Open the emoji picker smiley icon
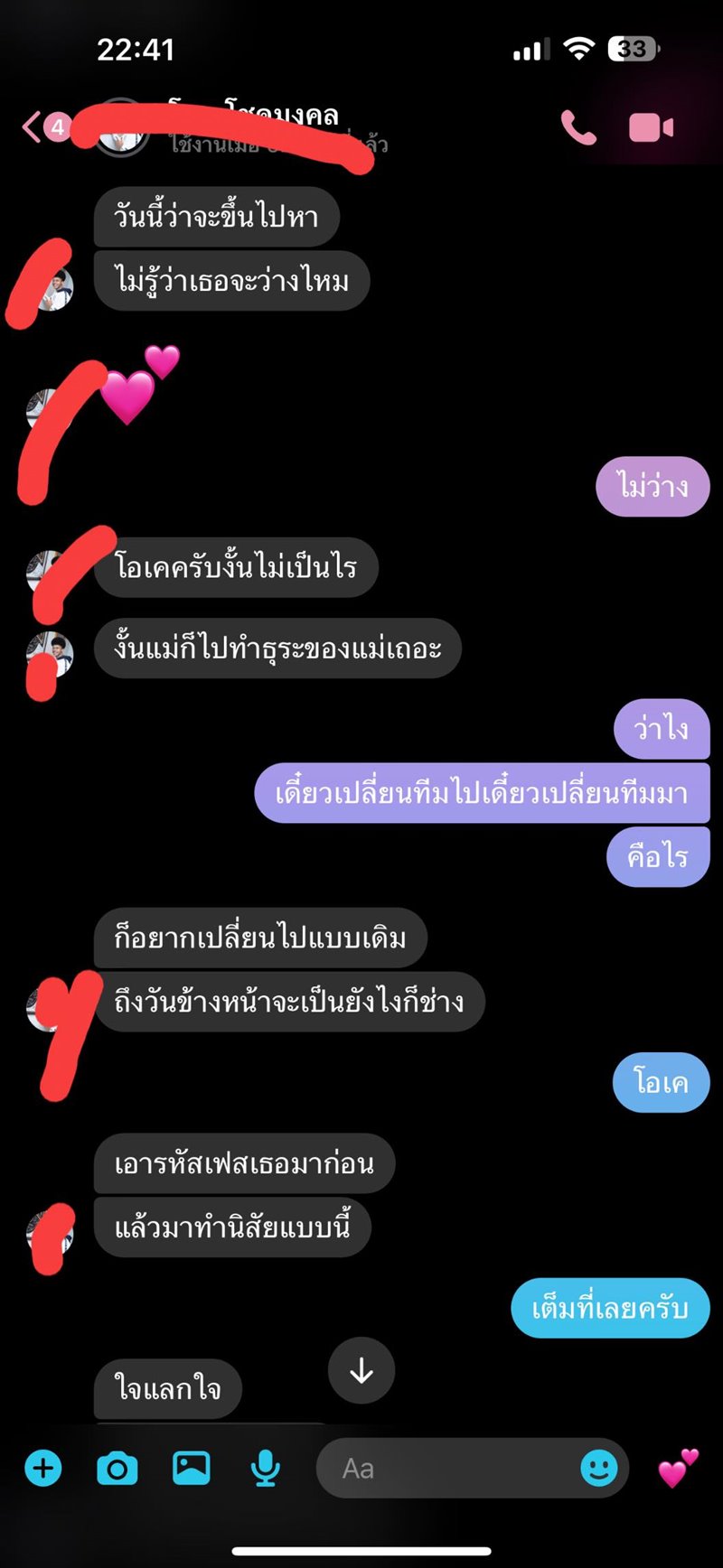723x1568 pixels. (599, 1469)
